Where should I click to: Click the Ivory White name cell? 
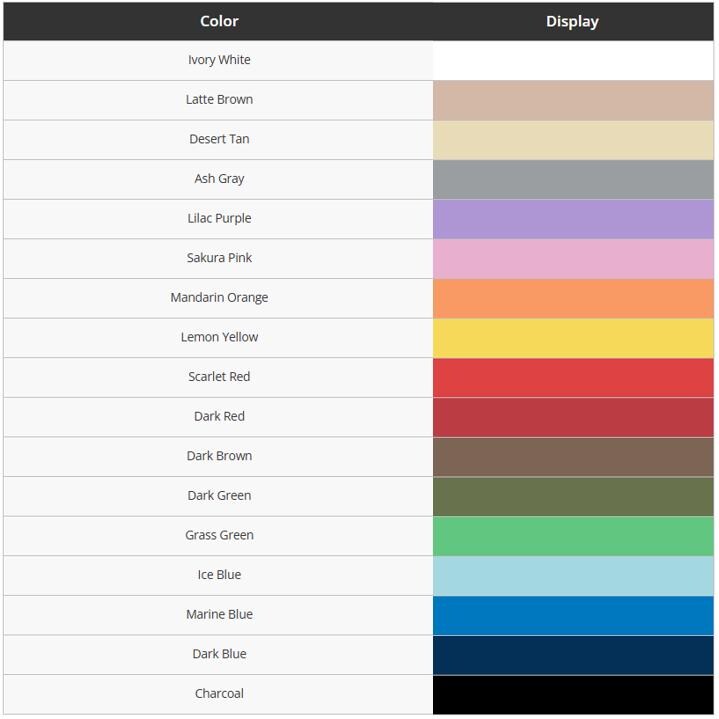218,61
